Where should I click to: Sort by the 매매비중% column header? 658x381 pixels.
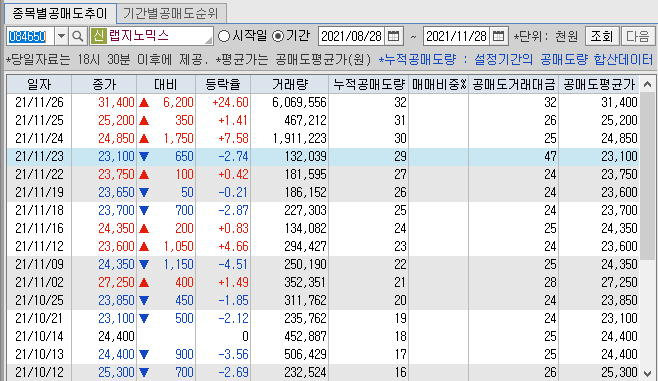click(439, 84)
